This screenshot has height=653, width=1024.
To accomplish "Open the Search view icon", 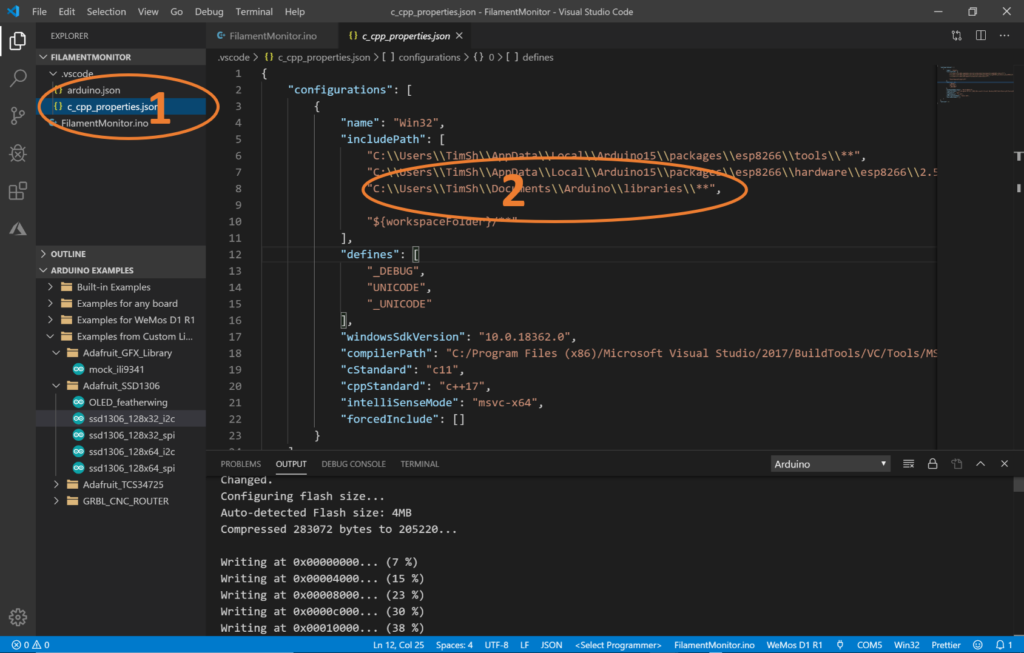I will 18,78.
